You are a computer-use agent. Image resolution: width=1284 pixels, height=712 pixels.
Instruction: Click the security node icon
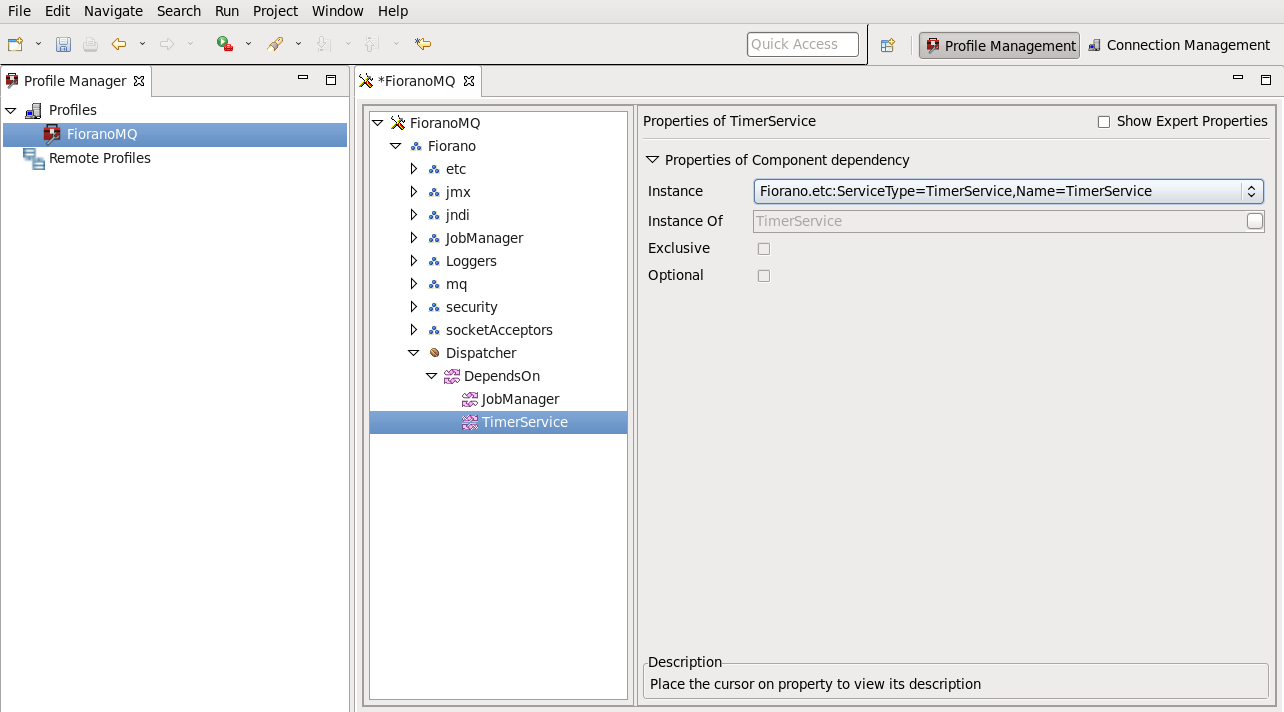click(x=434, y=307)
